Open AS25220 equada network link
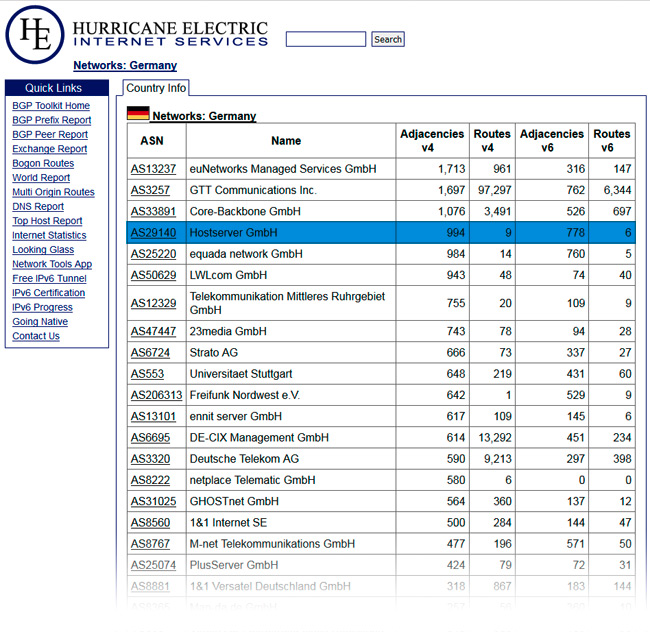This screenshot has width=650, height=632. tap(153, 254)
